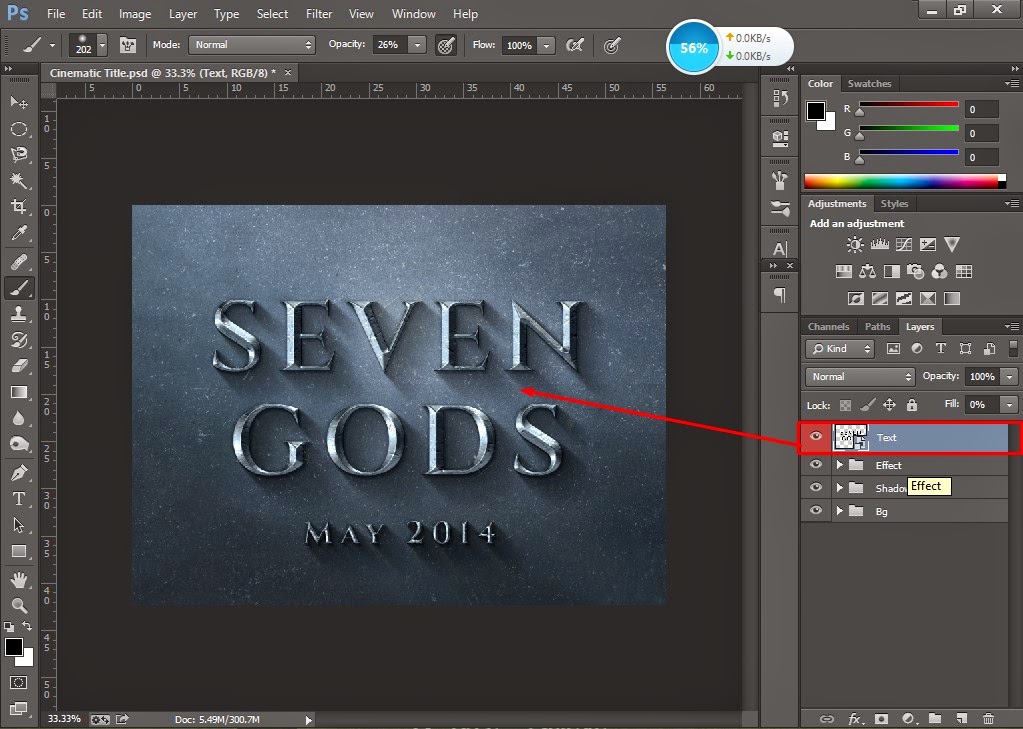Open the Brightness/Contrast adjustment
This screenshot has width=1023, height=729.
[856, 244]
